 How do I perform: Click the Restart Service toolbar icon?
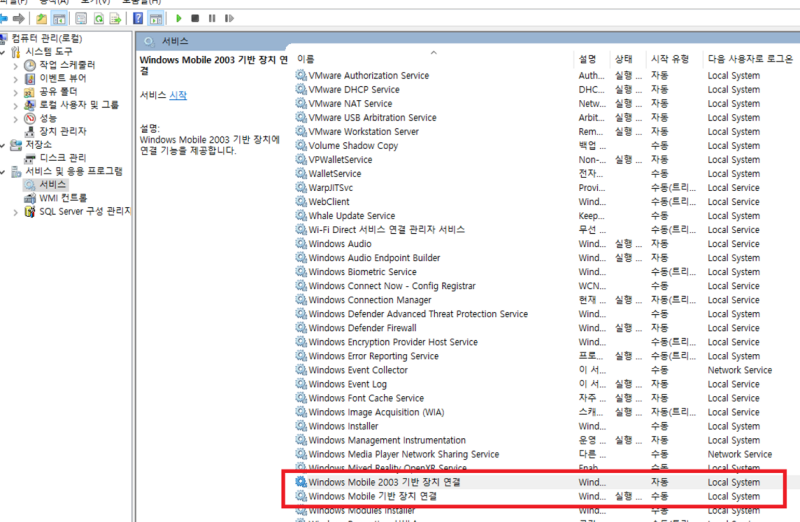[x=229, y=18]
